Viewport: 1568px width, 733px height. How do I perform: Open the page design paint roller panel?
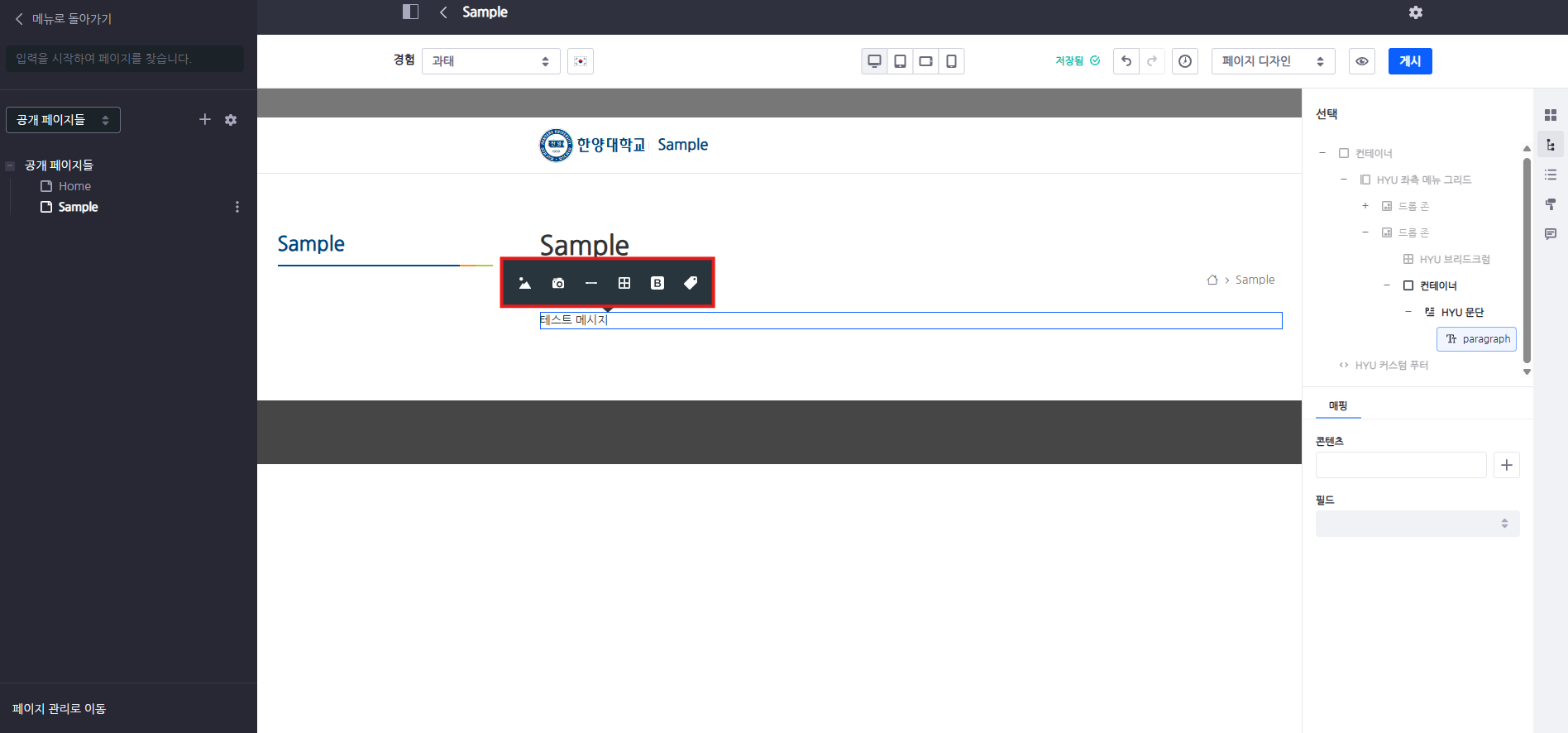1551,204
